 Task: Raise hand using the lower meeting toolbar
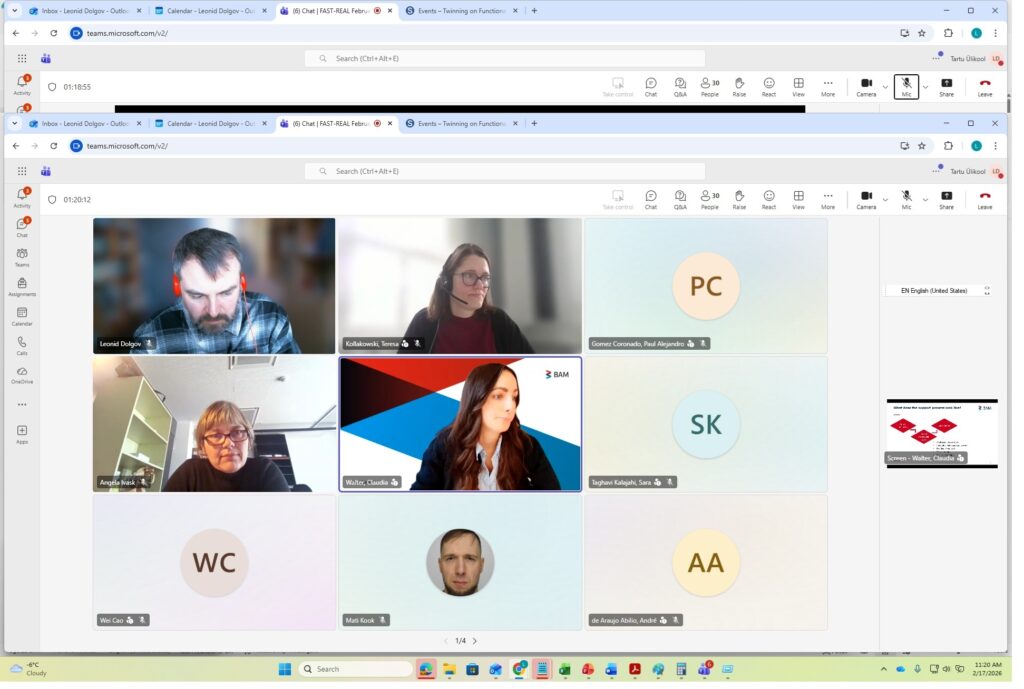point(739,198)
